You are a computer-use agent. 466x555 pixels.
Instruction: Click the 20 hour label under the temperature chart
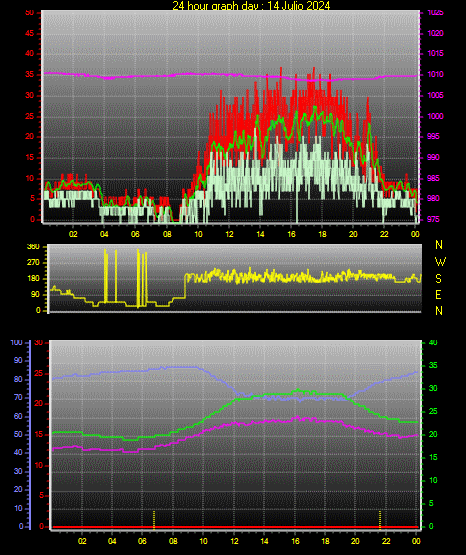(355, 541)
